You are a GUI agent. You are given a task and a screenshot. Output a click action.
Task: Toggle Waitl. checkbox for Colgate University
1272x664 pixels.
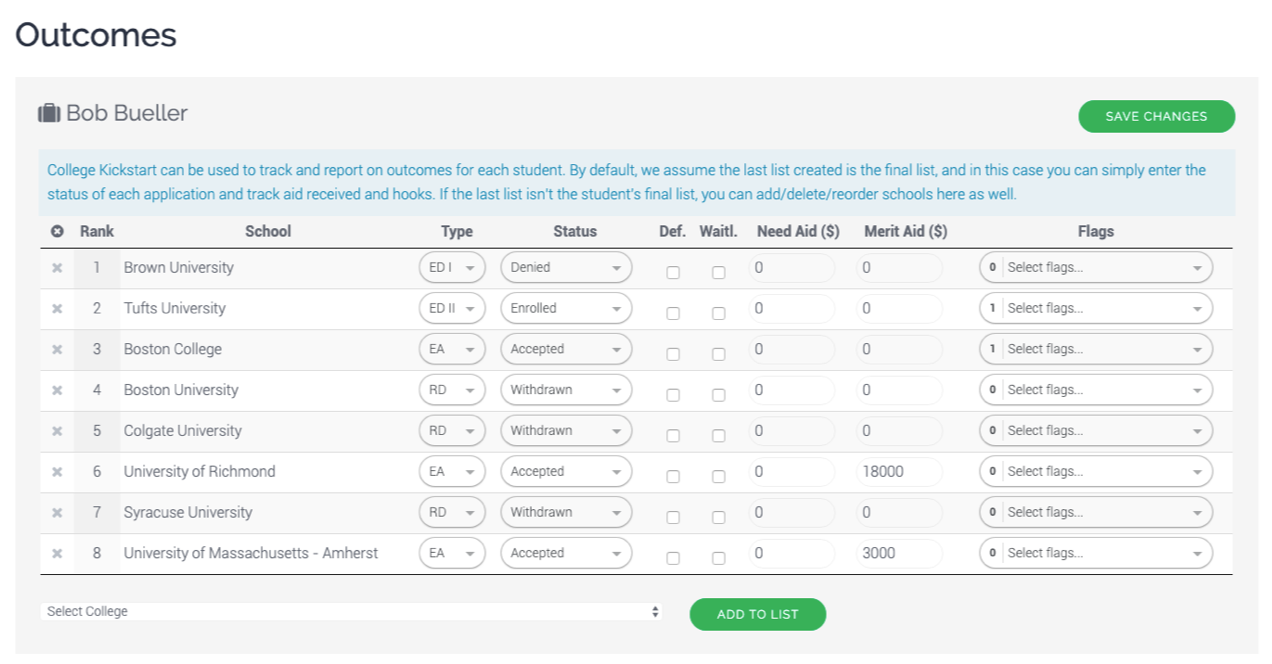pyautogui.click(x=718, y=436)
